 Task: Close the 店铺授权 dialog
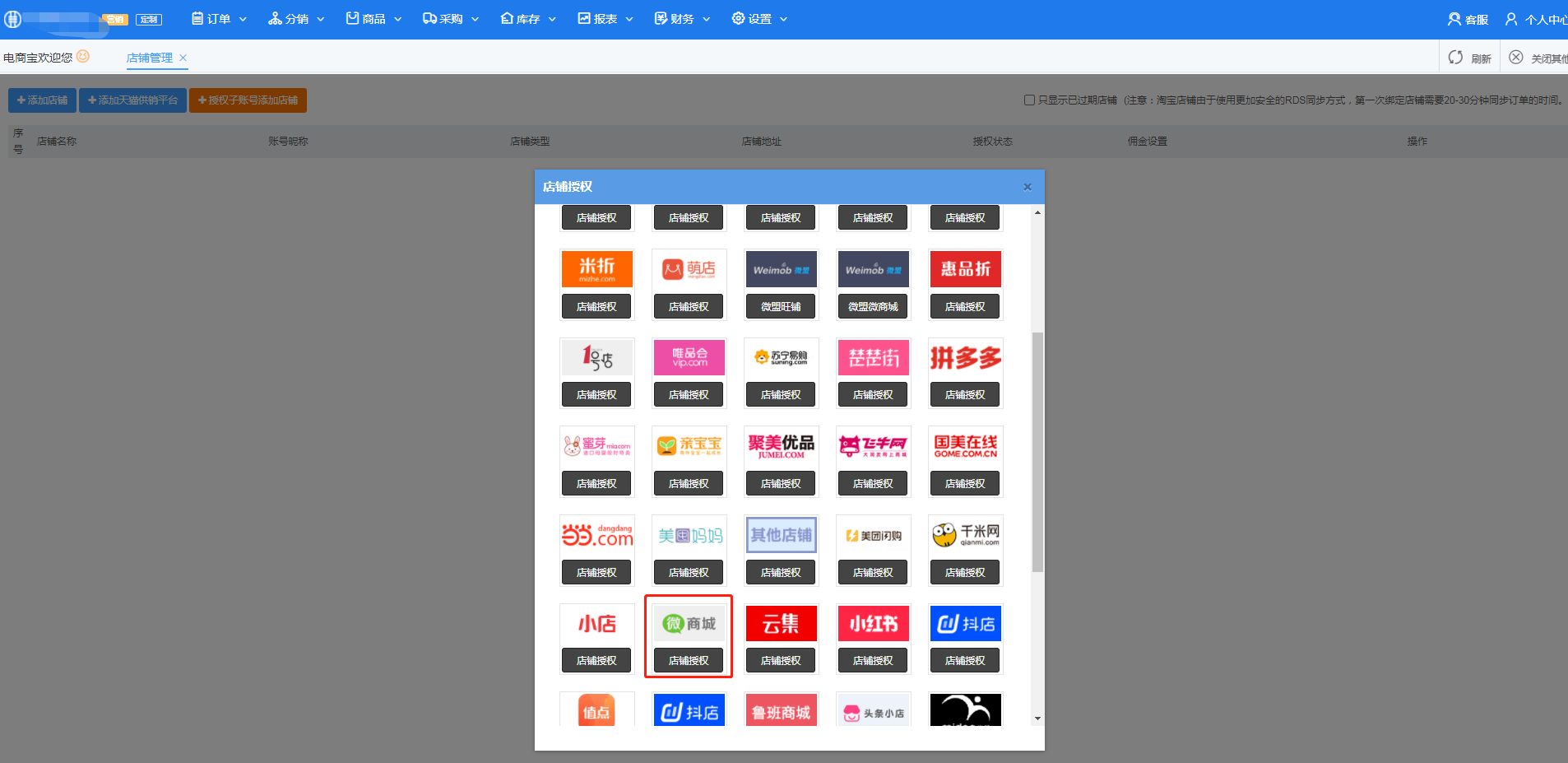click(1028, 187)
